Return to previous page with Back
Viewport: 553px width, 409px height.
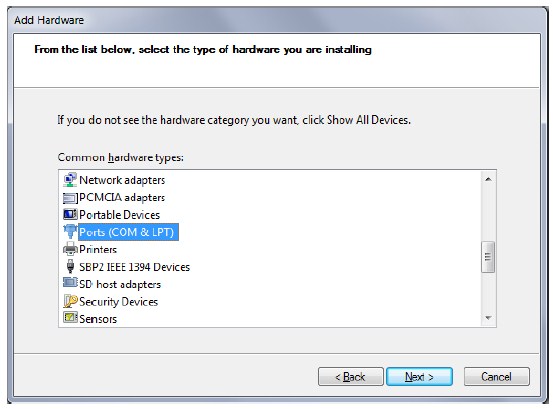[351, 377]
